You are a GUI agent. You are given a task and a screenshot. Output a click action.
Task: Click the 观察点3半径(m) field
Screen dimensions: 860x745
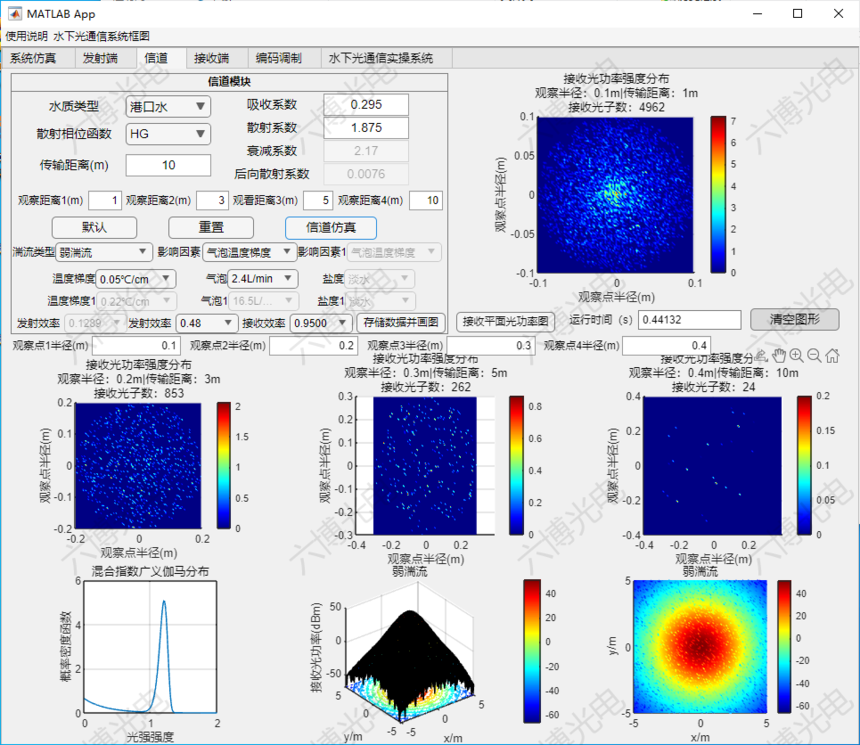click(x=491, y=346)
